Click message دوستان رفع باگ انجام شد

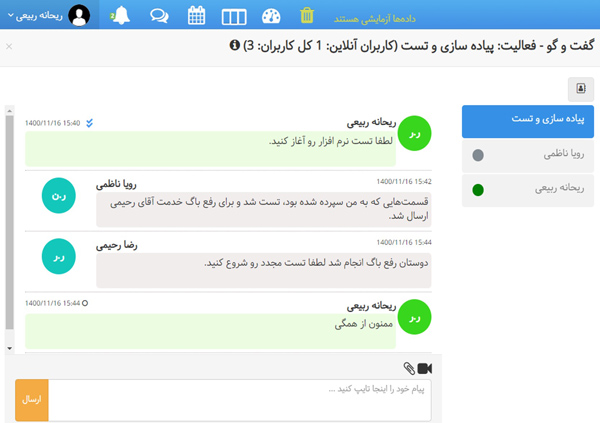(x=264, y=270)
